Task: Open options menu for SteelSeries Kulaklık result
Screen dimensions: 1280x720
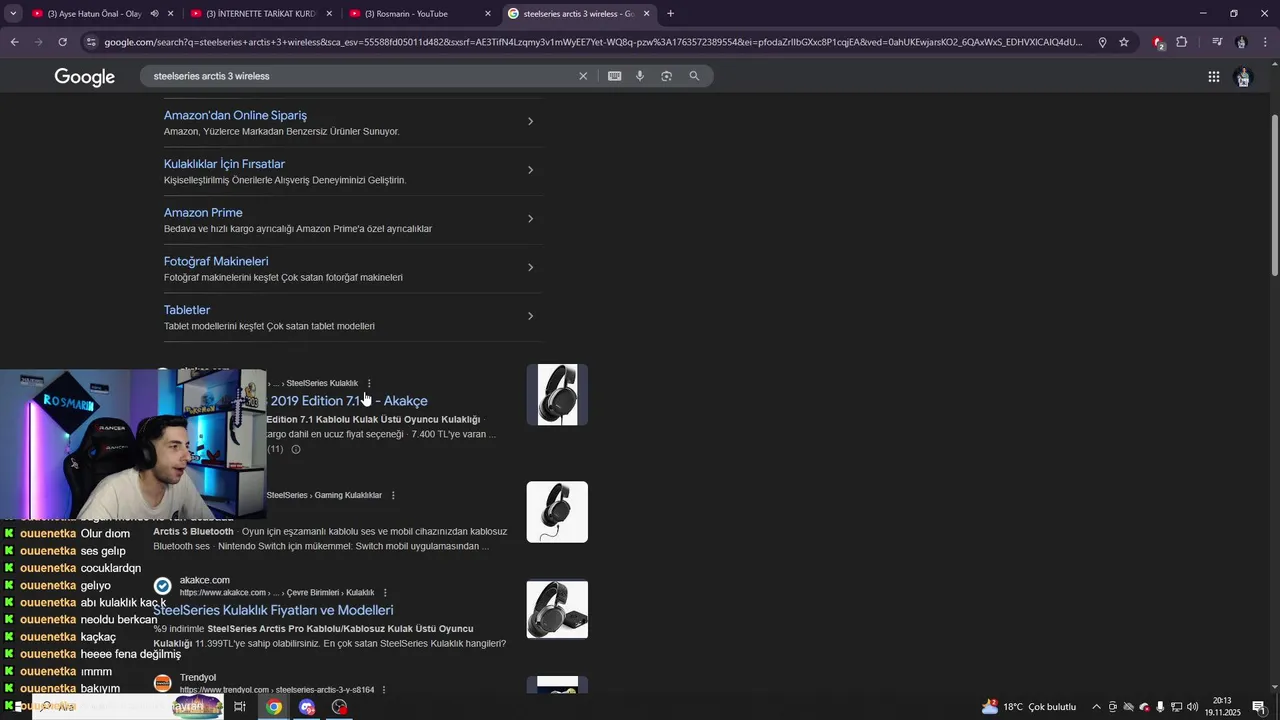Action: click(x=369, y=383)
